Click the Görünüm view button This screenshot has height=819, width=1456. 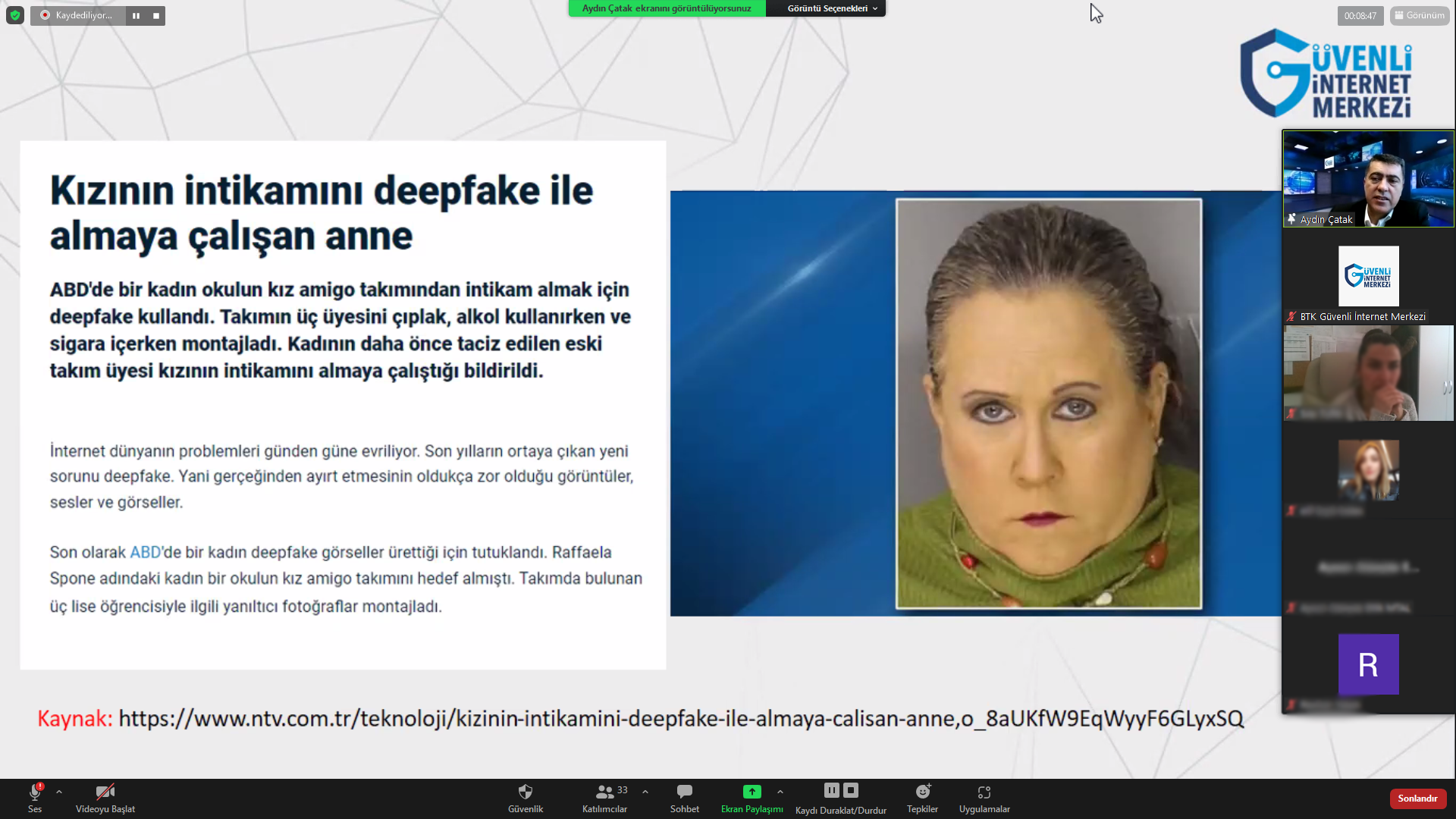1420,15
